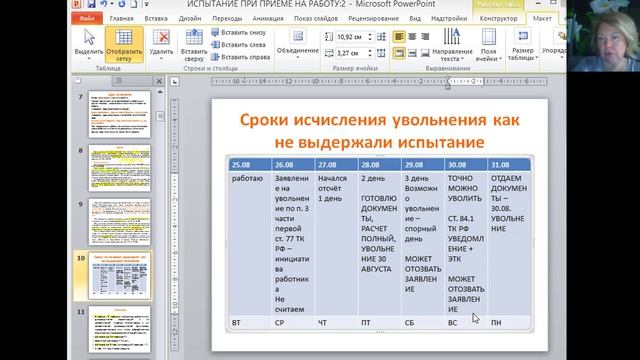Viewport: 640px width, 360px height.
Task: Open the Упорядочить dropdown
Action: (x=554, y=45)
